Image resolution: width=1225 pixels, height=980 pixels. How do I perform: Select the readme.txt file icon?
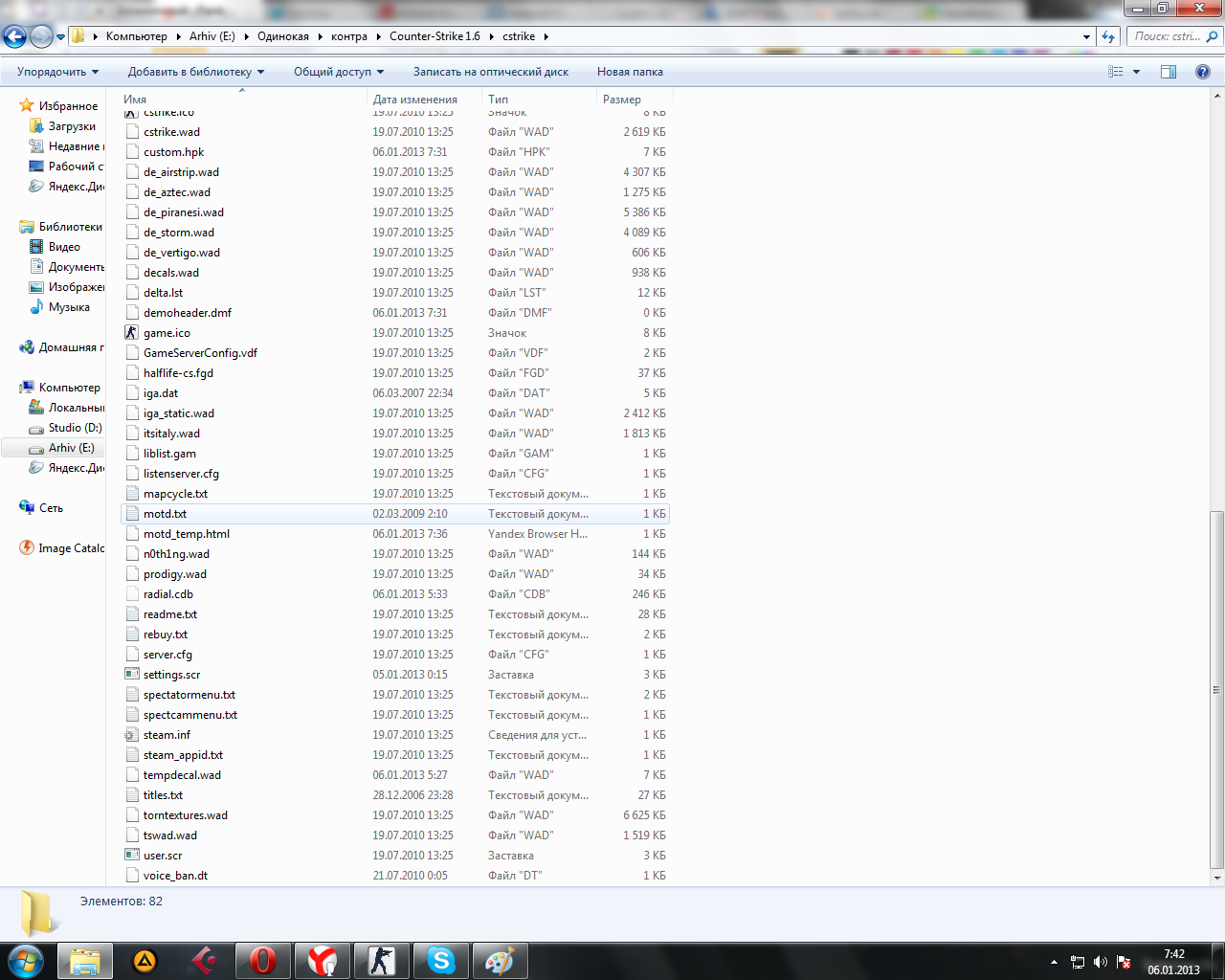pyautogui.click(x=132, y=614)
